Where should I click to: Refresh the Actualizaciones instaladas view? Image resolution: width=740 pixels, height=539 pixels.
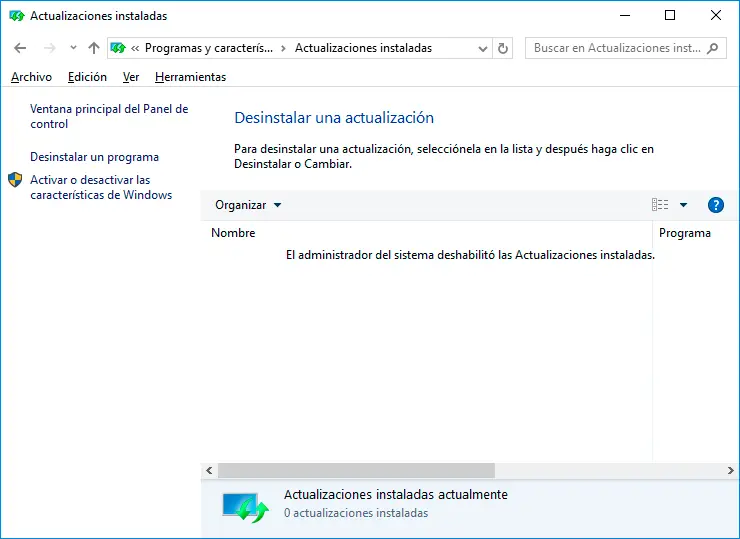[503, 48]
